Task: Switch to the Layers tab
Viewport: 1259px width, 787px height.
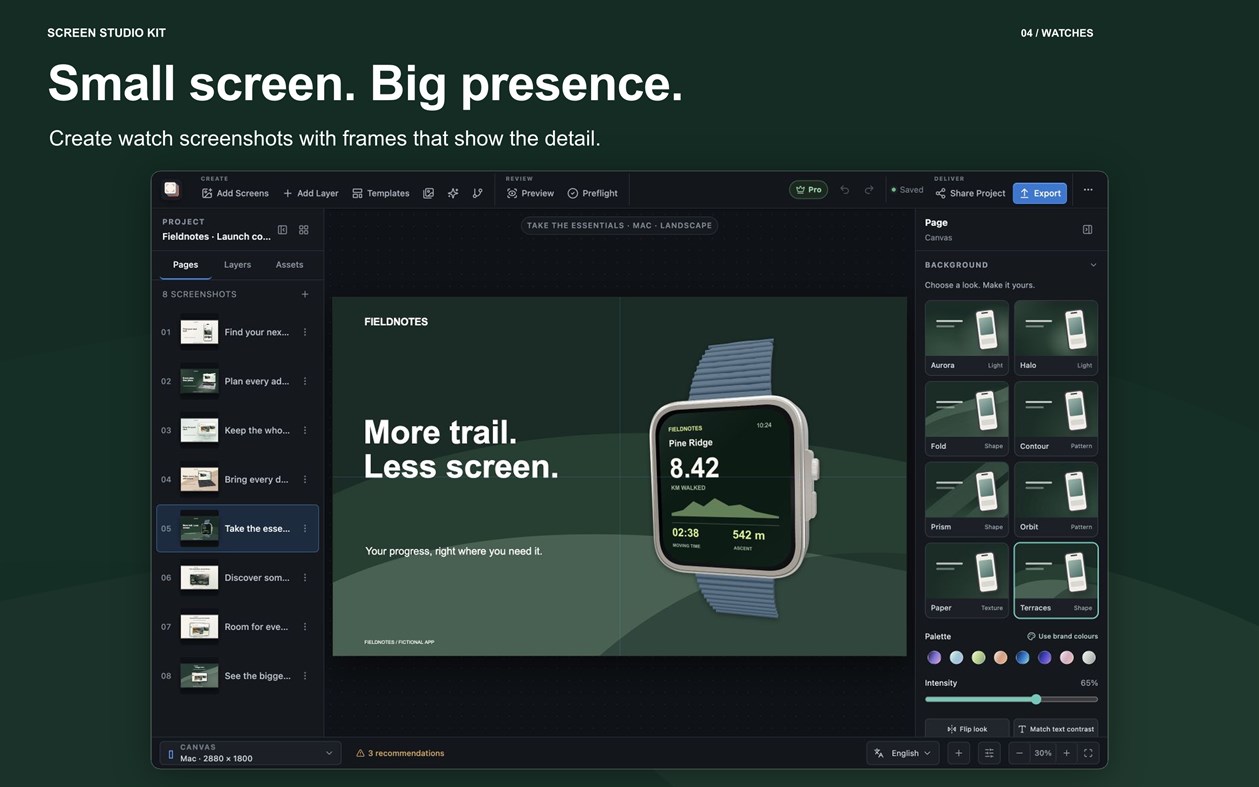Action: pos(237,265)
